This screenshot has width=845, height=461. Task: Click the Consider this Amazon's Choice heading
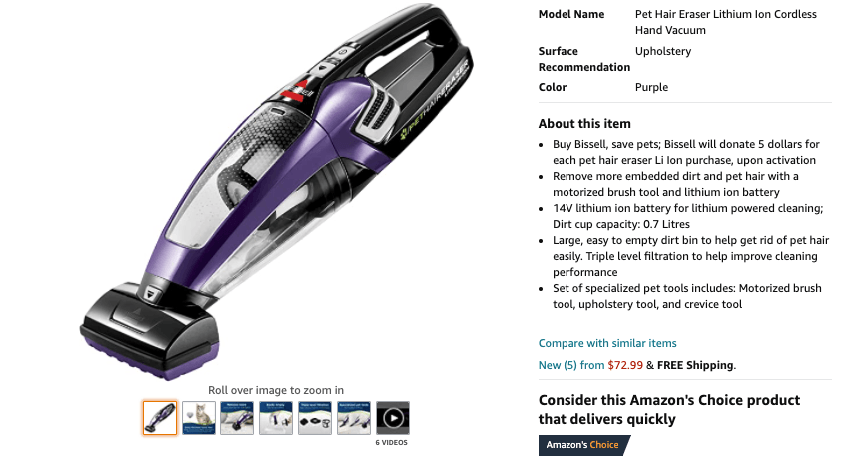pos(669,410)
